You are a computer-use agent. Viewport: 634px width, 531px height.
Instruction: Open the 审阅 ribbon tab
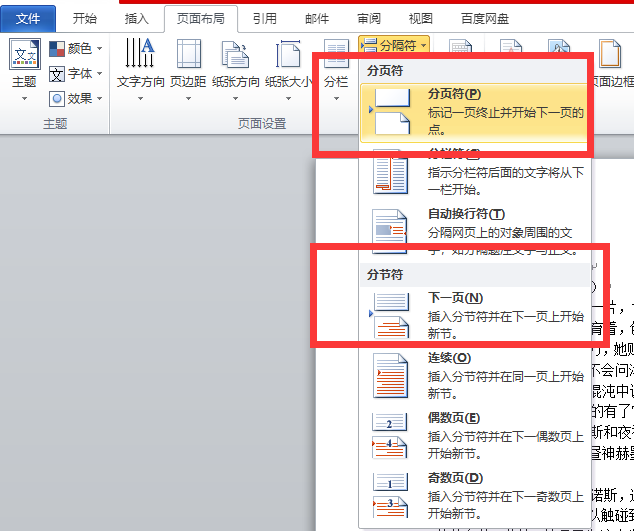(369, 19)
